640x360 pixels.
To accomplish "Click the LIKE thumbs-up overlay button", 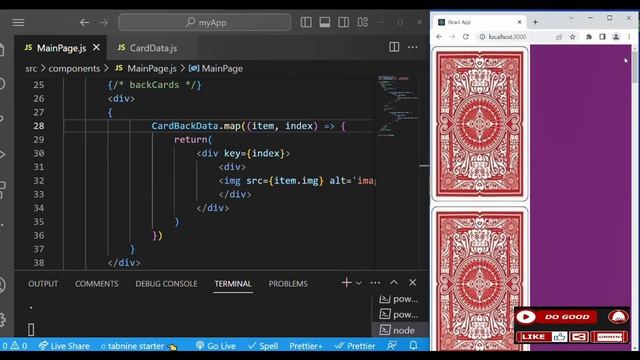I will 542,337.
